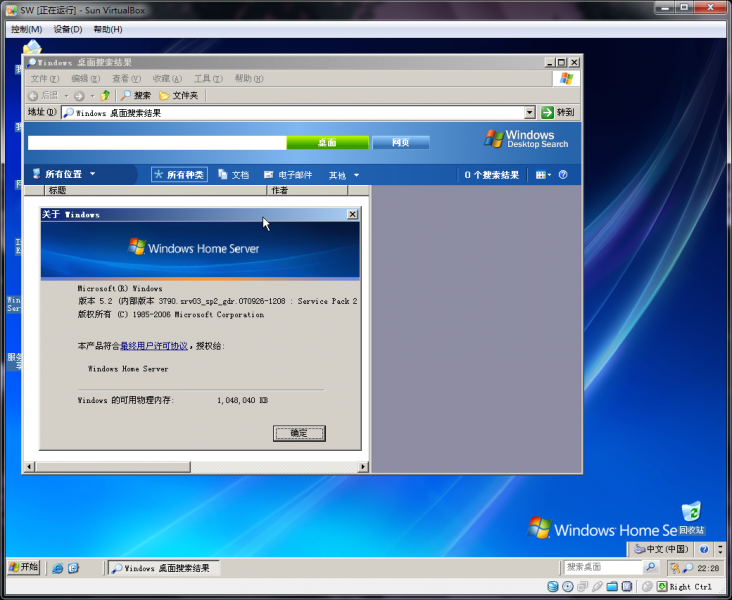The width and height of the screenshot is (732, 600).
Task: Open the VirtualBox 控制(M) menu
Action: (x=27, y=29)
